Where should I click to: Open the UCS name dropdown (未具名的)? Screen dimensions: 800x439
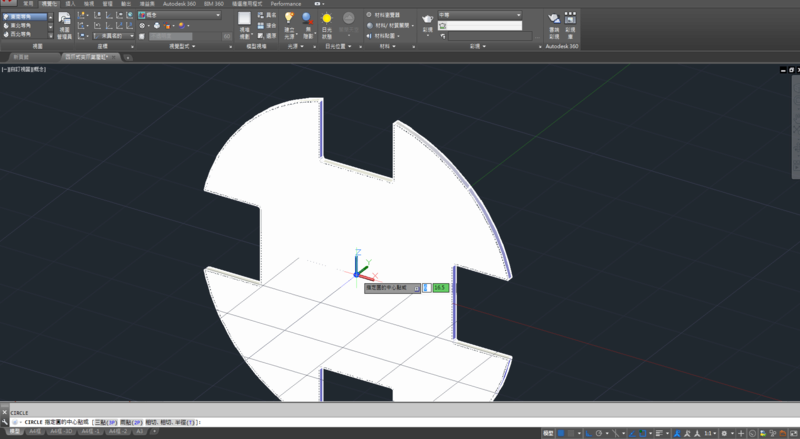pos(114,36)
